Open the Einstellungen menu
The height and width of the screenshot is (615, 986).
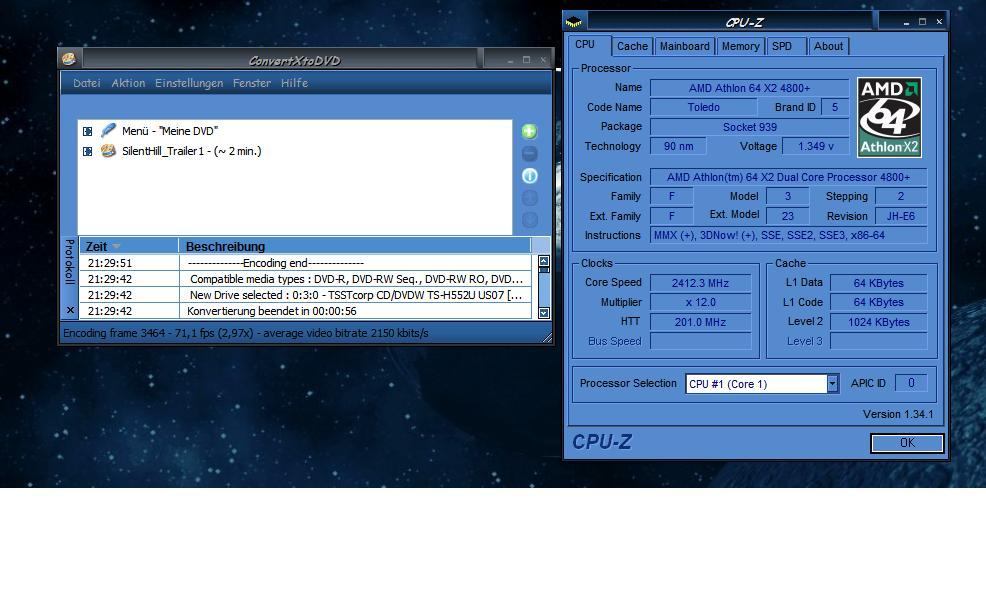click(189, 83)
